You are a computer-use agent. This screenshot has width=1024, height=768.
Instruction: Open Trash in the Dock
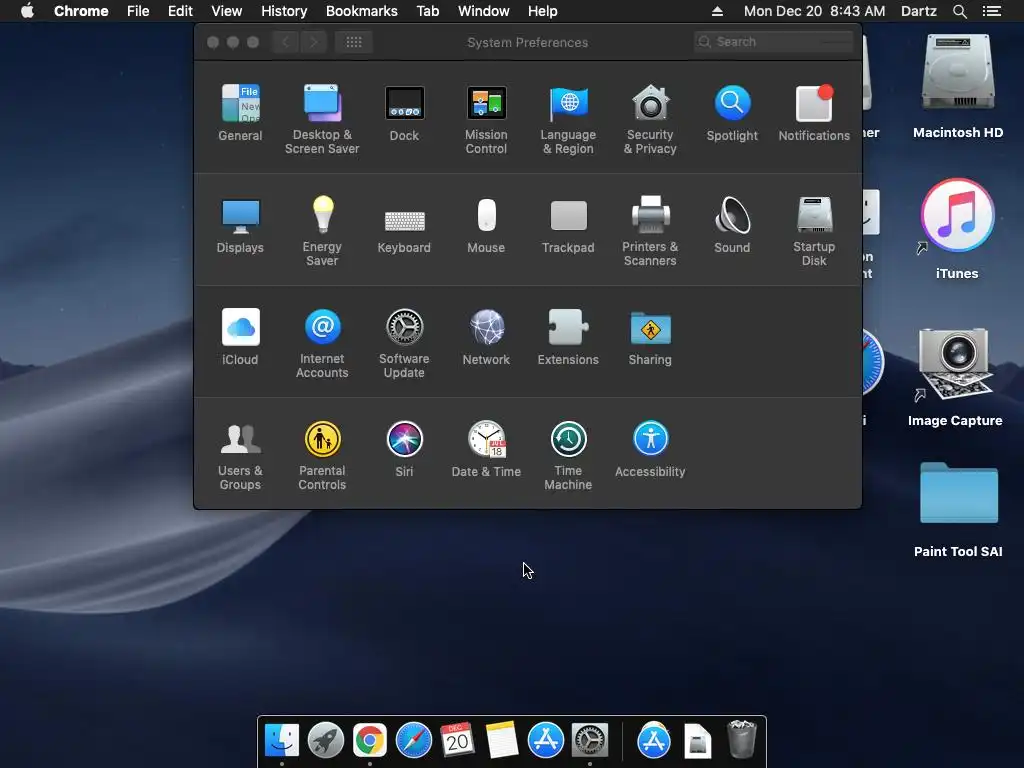click(x=741, y=739)
